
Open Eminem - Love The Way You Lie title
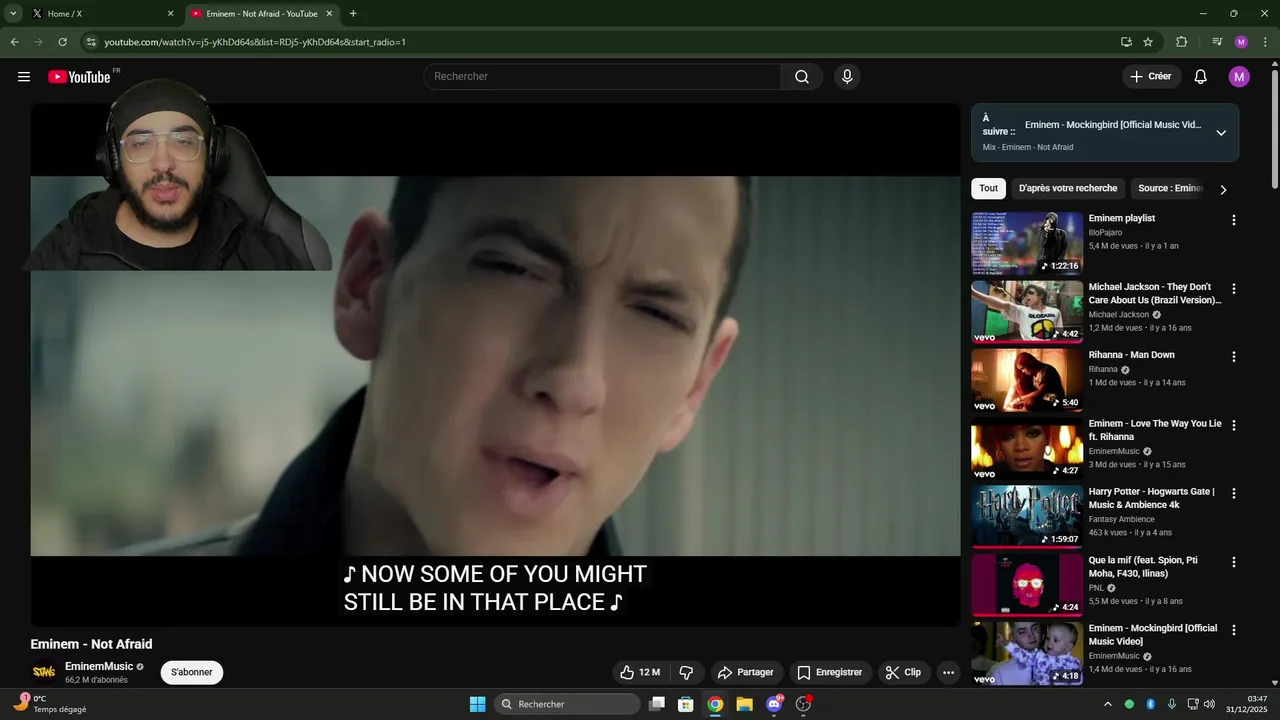click(x=1155, y=430)
